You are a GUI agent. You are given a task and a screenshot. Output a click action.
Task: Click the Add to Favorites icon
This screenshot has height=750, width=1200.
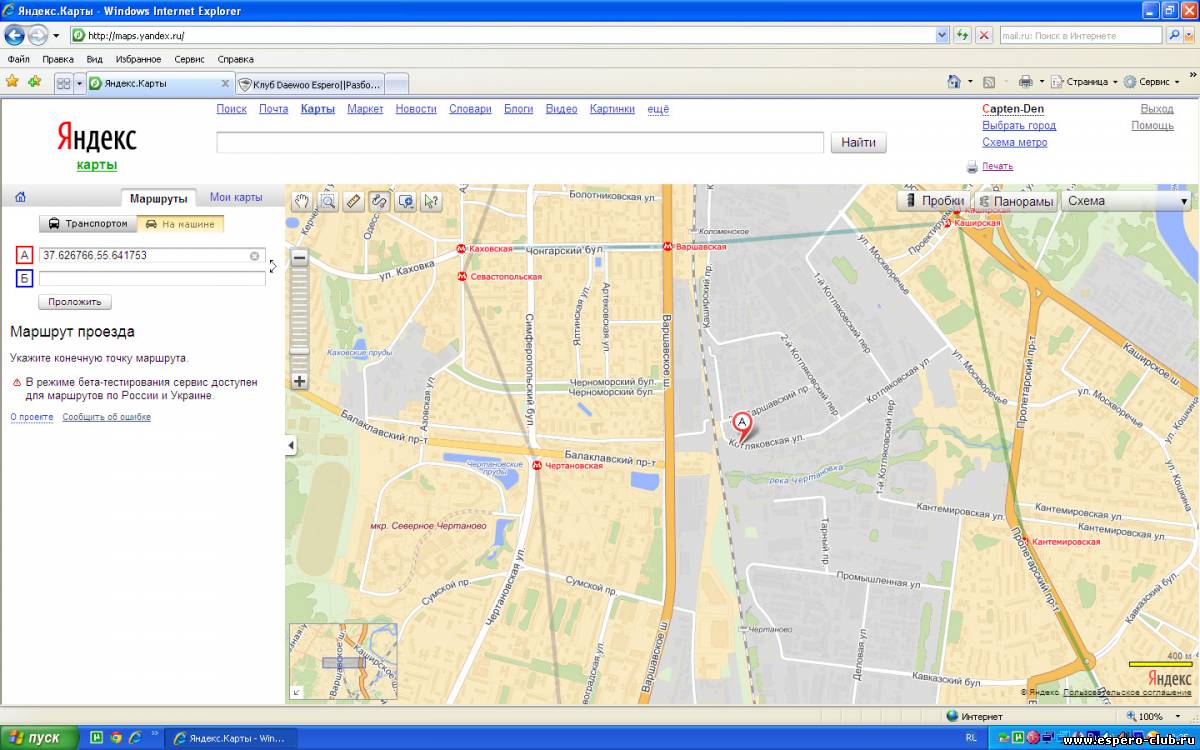pos(35,82)
